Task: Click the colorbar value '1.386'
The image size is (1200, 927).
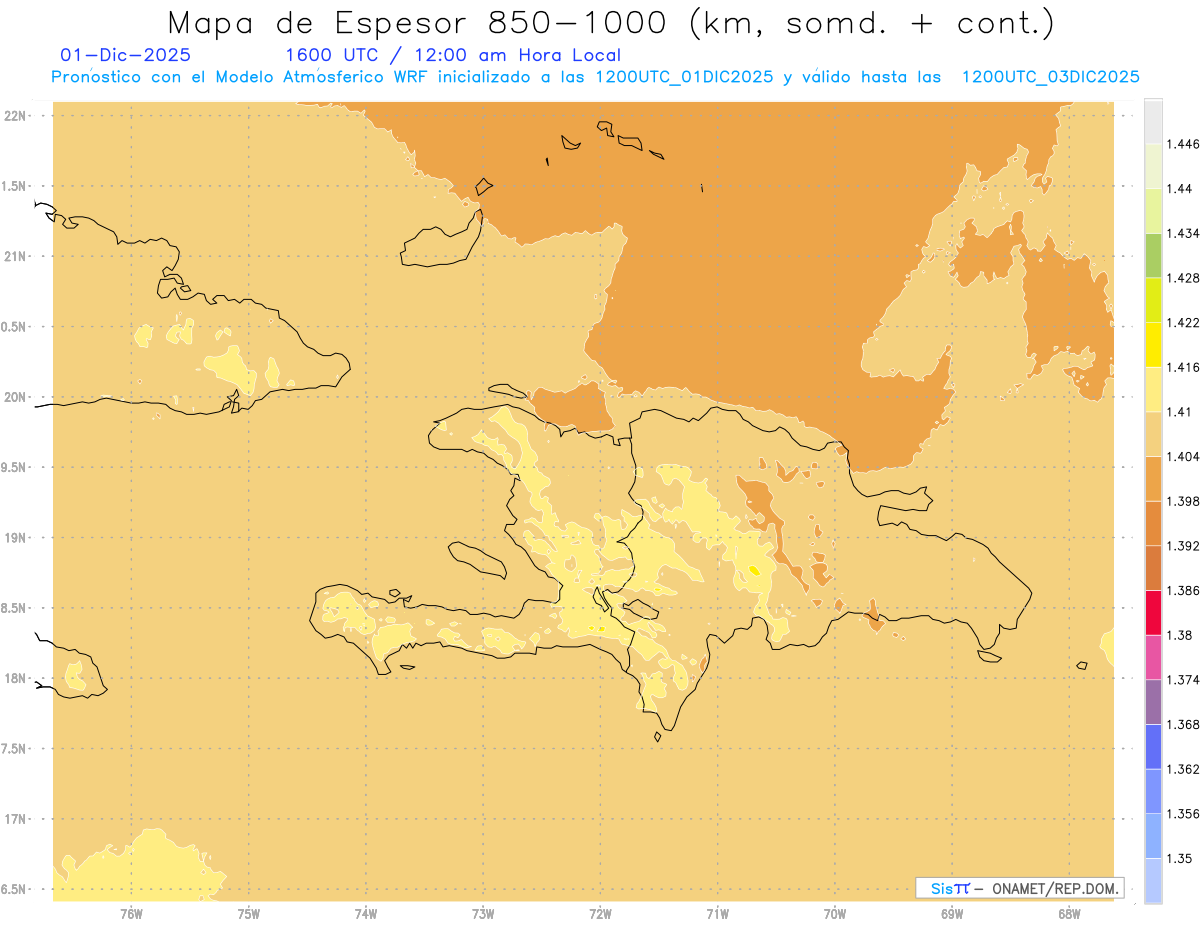Action: click(1184, 591)
